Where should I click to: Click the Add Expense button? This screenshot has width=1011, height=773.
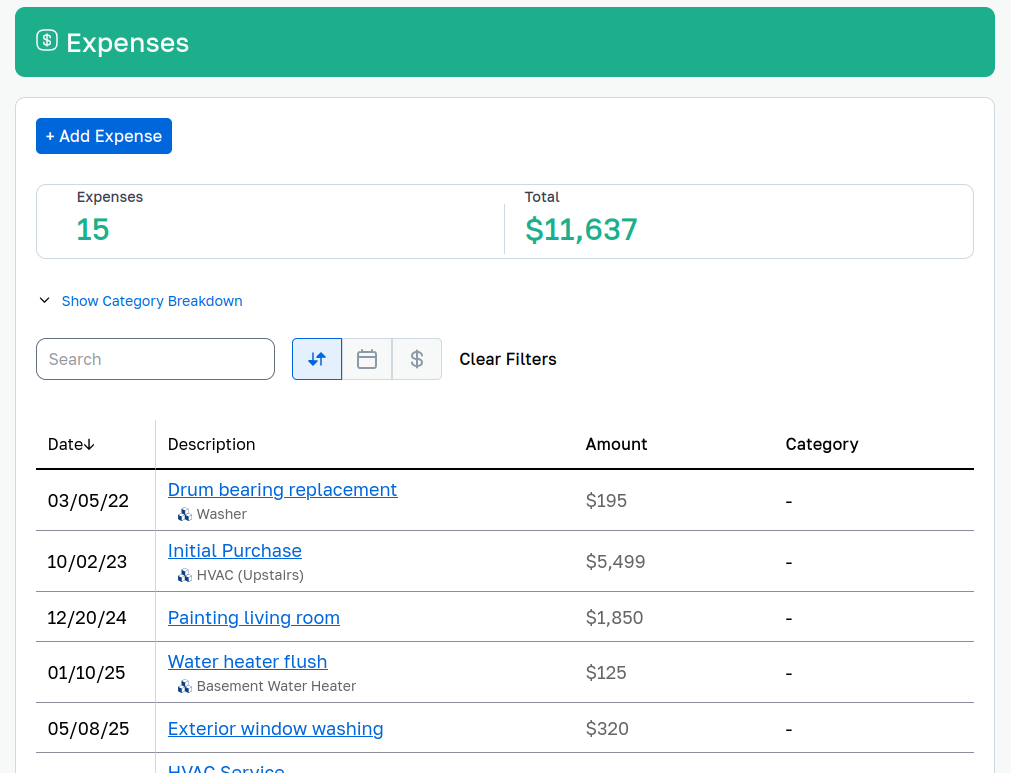(x=103, y=135)
